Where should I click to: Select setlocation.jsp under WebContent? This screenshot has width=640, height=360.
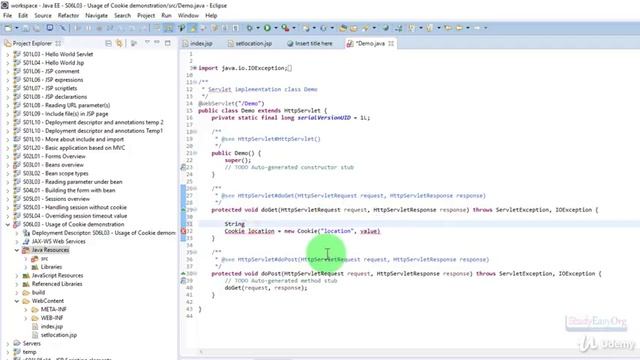pos(59,335)
